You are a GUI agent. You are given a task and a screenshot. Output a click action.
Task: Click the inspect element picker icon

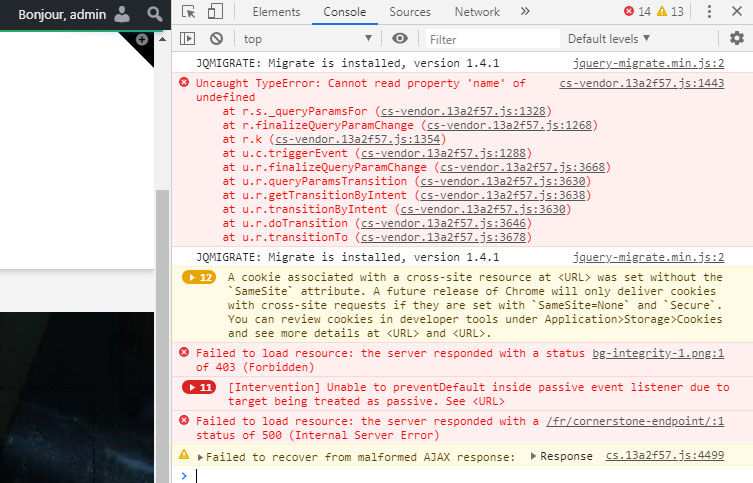(187, 12)
